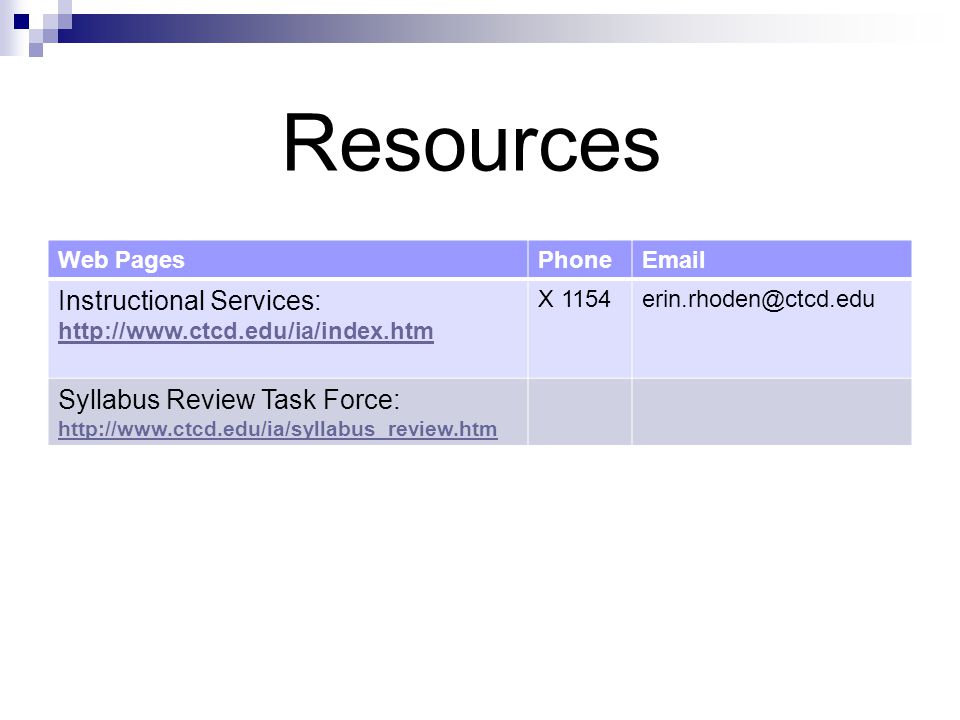The height and width of the screenshot is (720, 960).
Task: Open the Instructional Services index.htm link
Action: 246,331
